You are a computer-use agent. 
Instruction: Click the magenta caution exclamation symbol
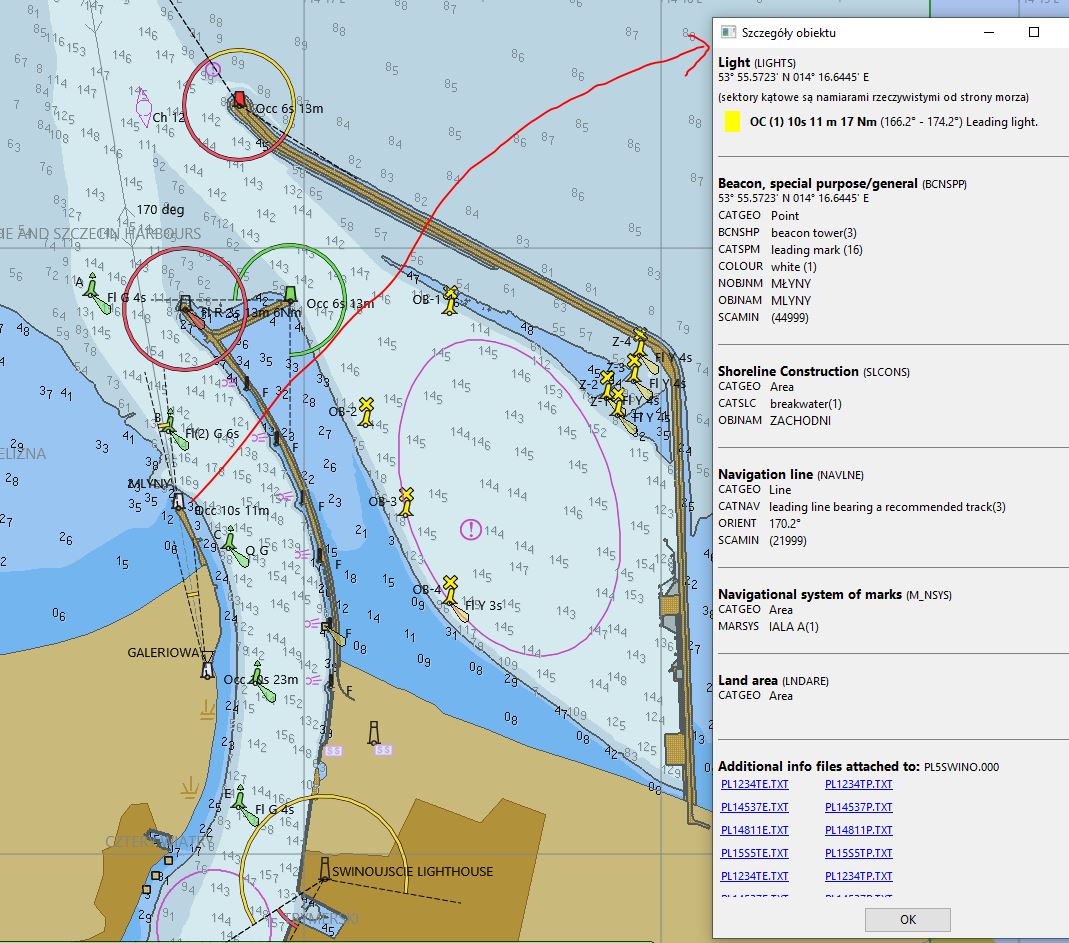[x=470, y=529]
